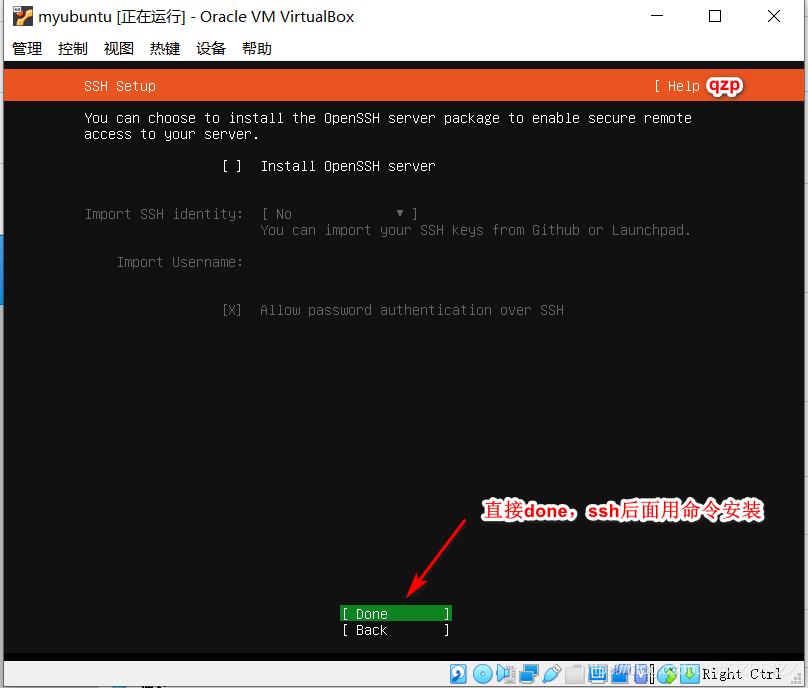Click the shared folders status icon
The width and height of the screenshot is (808, 688).
pos(575,674)
